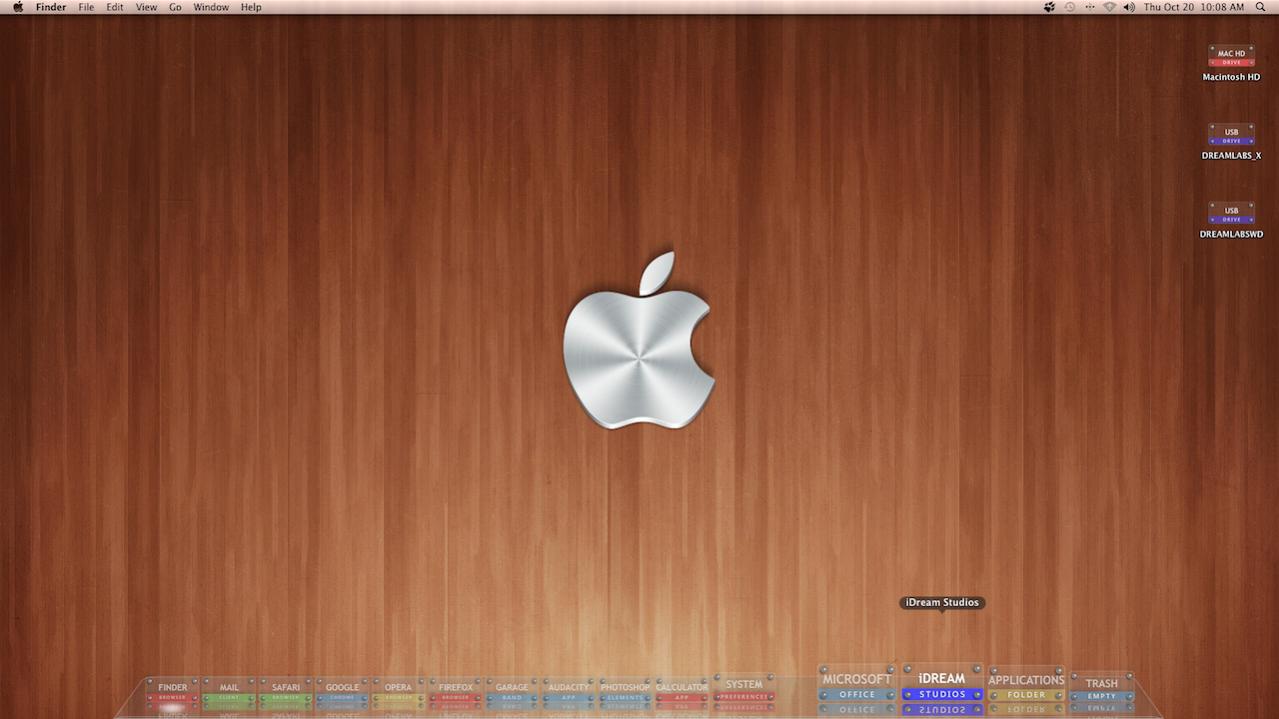Click the paw print menu bar icon
The image size is (1279, 719).
tap(1049, 7)
